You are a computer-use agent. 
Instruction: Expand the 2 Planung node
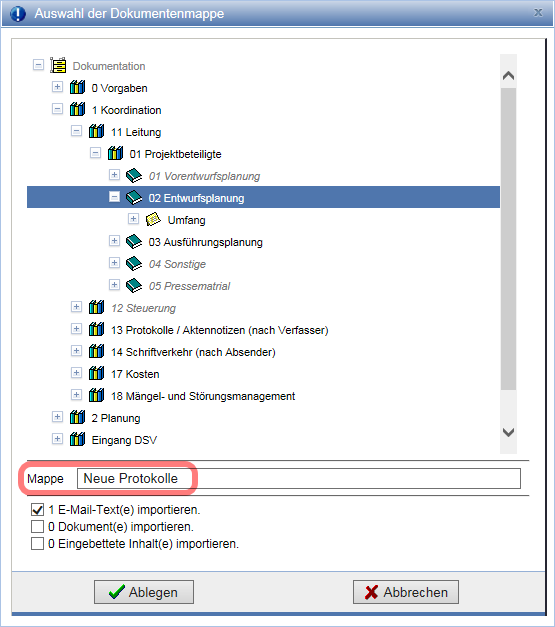point(57,417)
